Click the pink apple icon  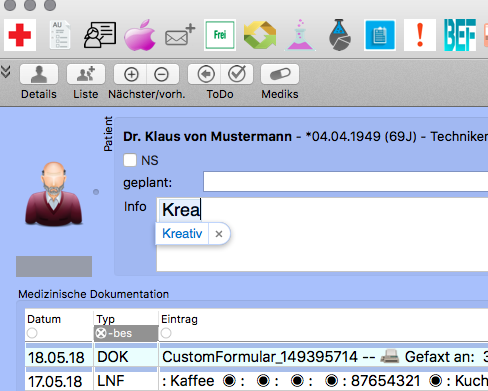point(140,35)
